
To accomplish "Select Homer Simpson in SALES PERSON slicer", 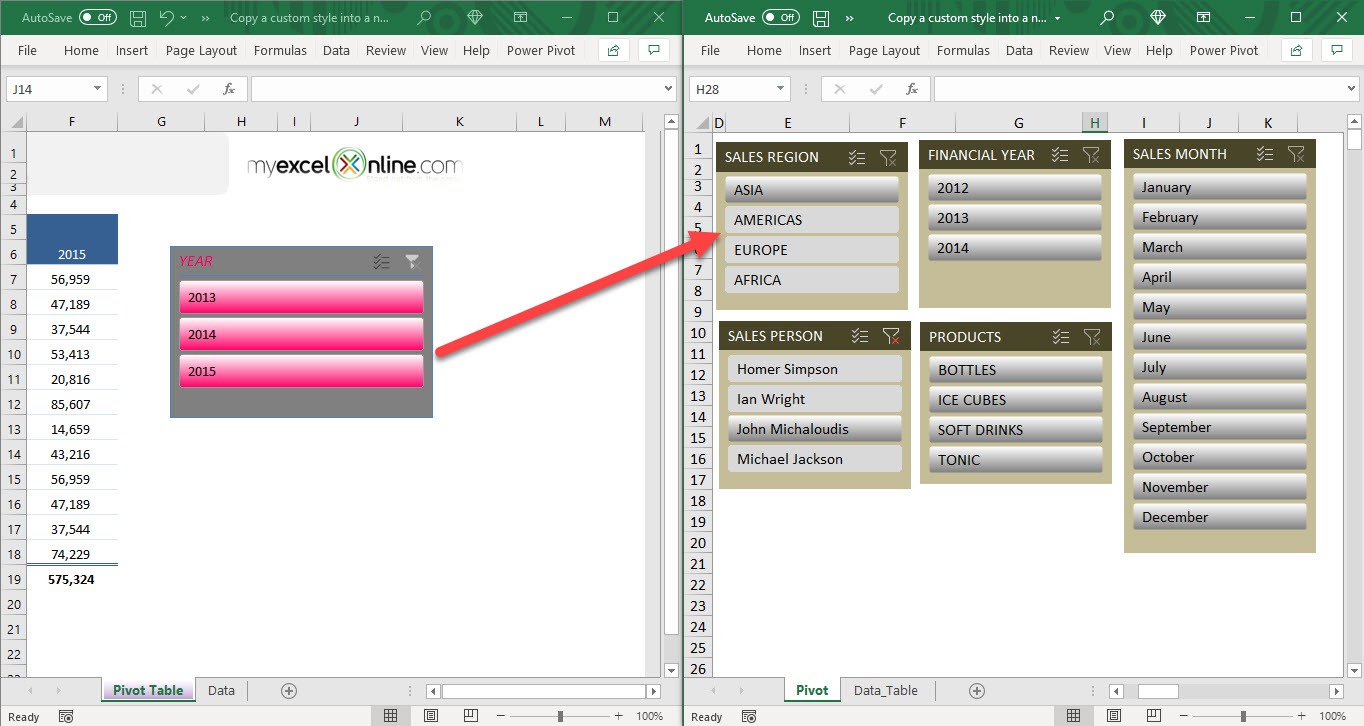I will pyautogui.click(x=815, y=369).
